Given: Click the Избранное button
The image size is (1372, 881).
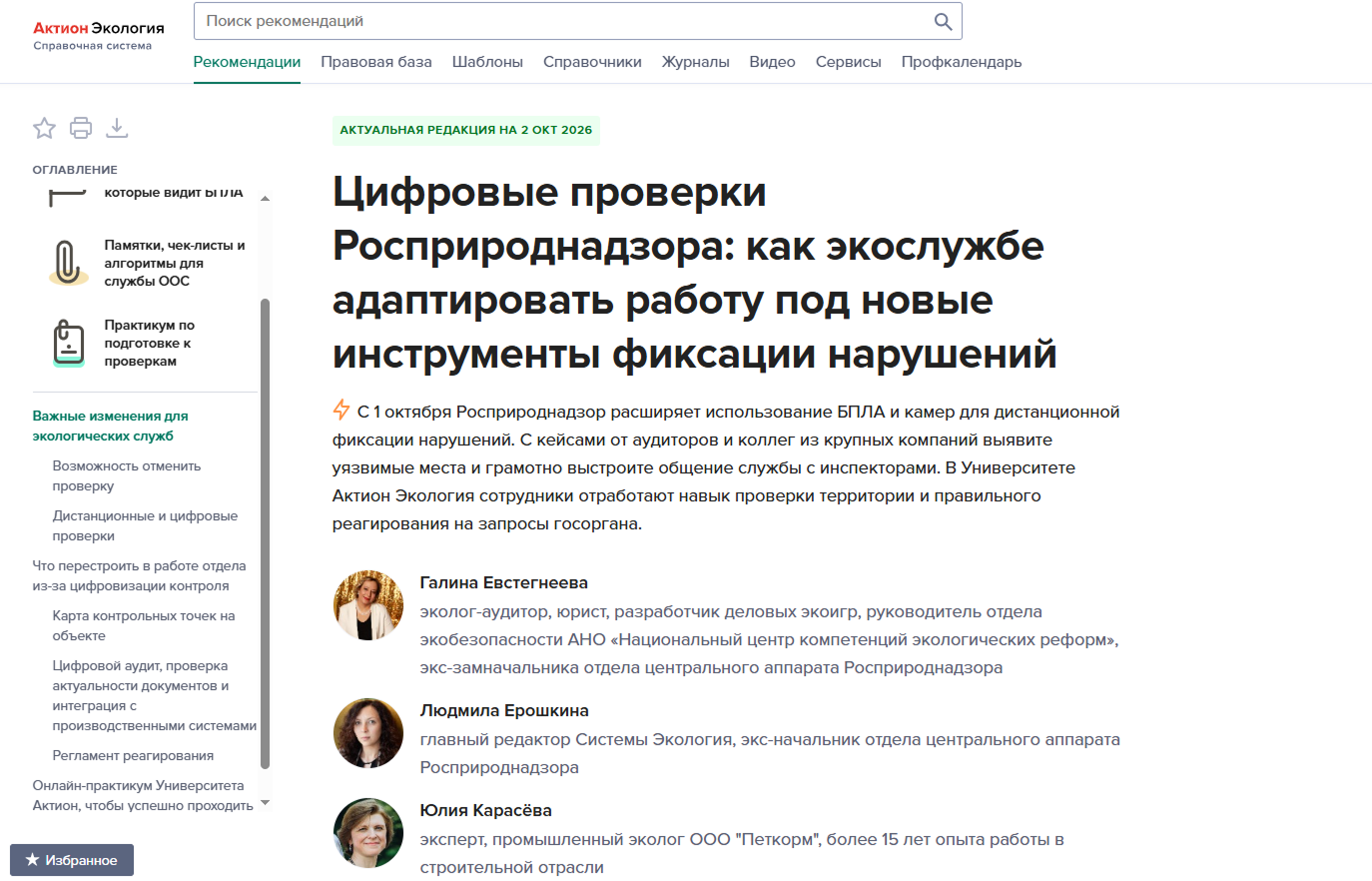Looking at the screenshot, I should tap(72, 860).
